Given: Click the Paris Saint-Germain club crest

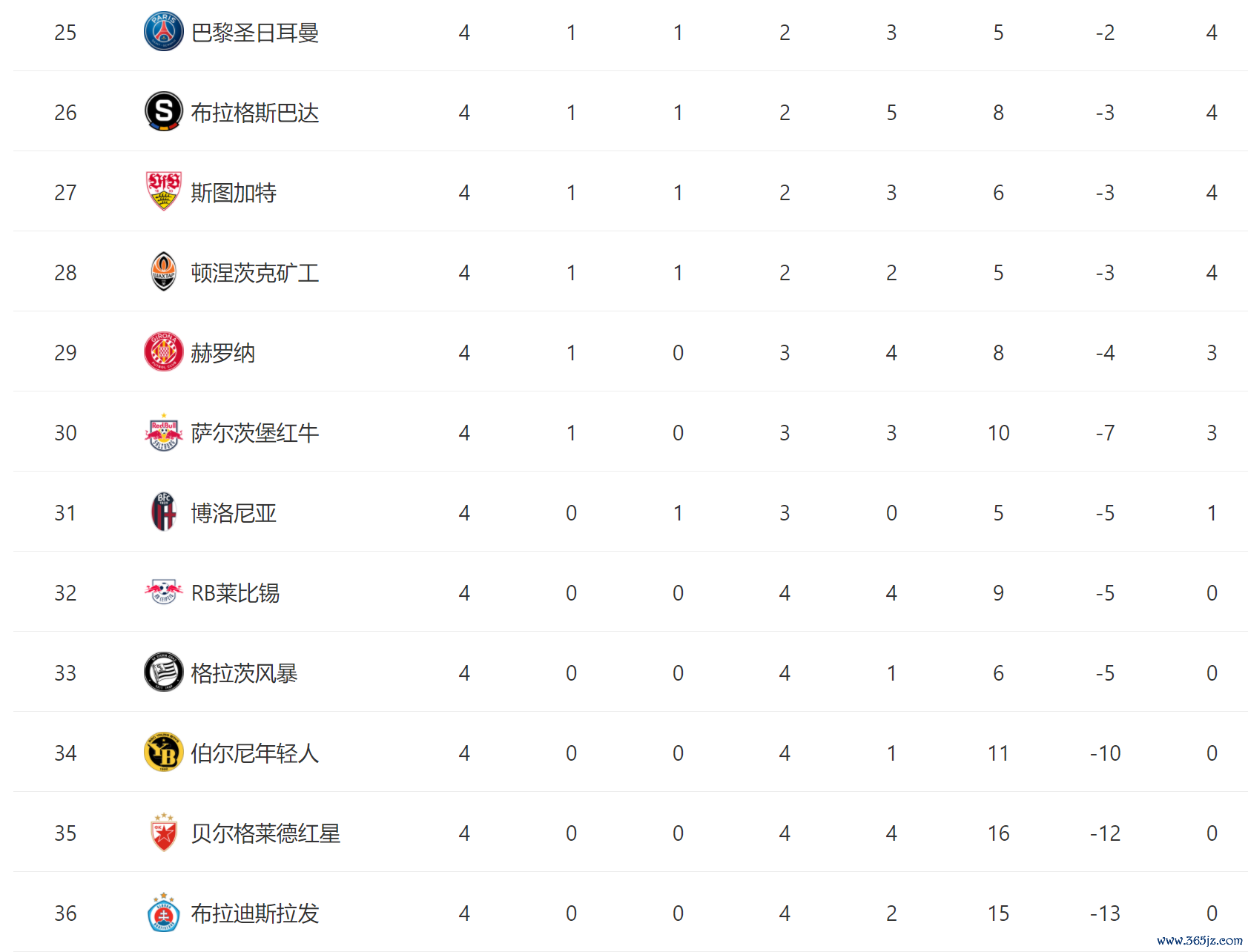Looking at the screenshot, I should [163, 32].
